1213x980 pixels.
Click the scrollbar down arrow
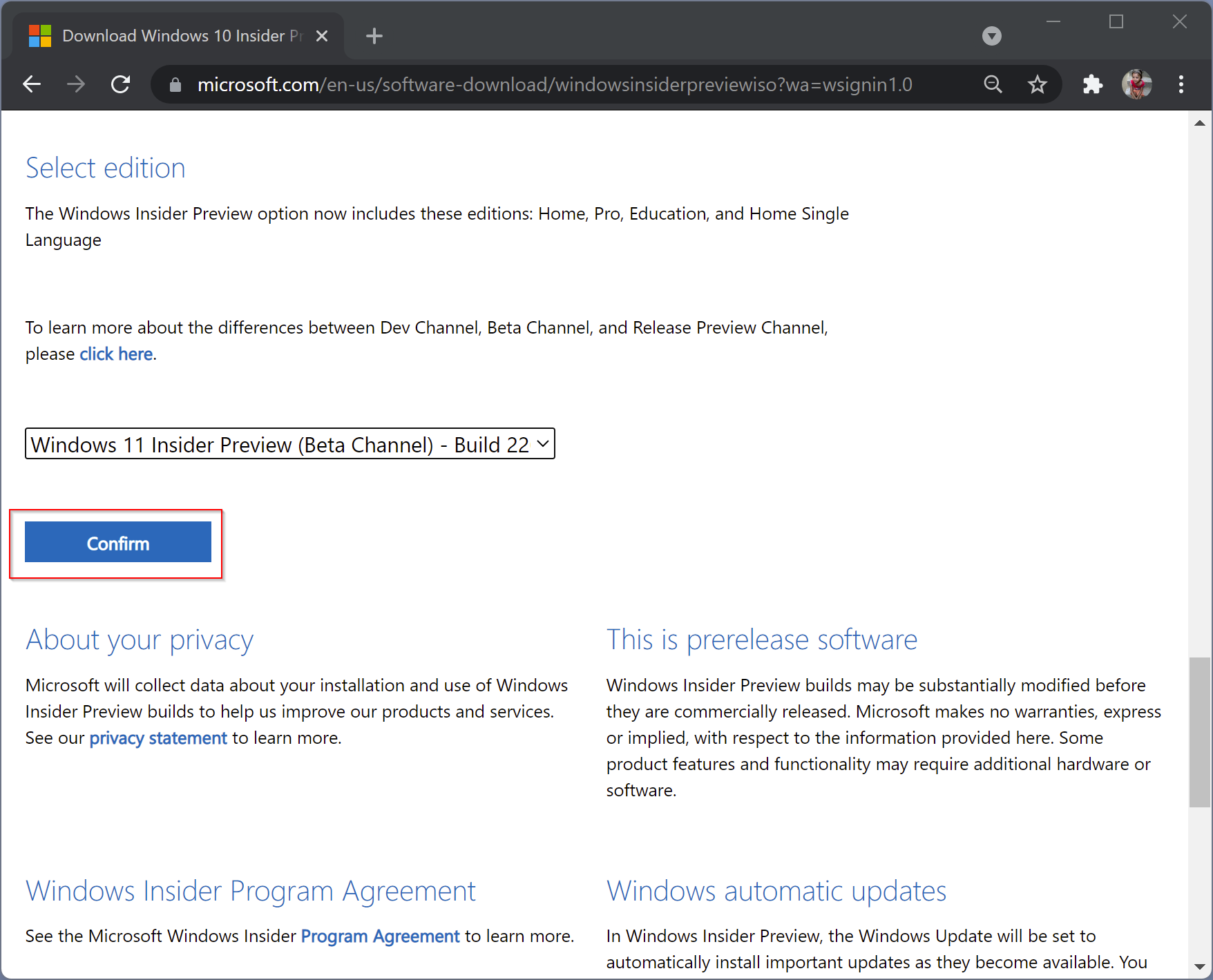tap(1200, 968)
